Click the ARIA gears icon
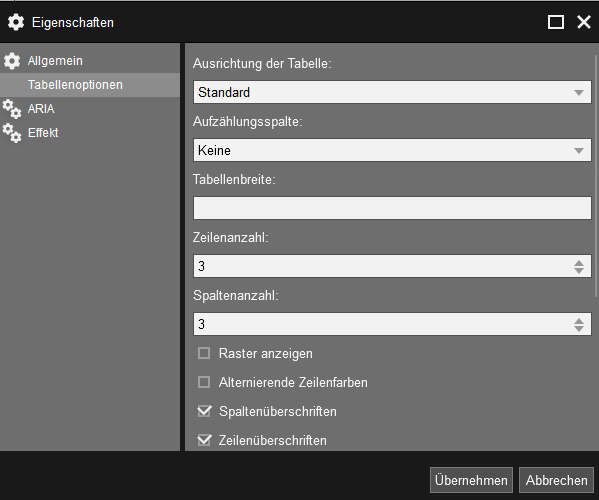This screenshot has width=599, height=500. coord(12,109)
